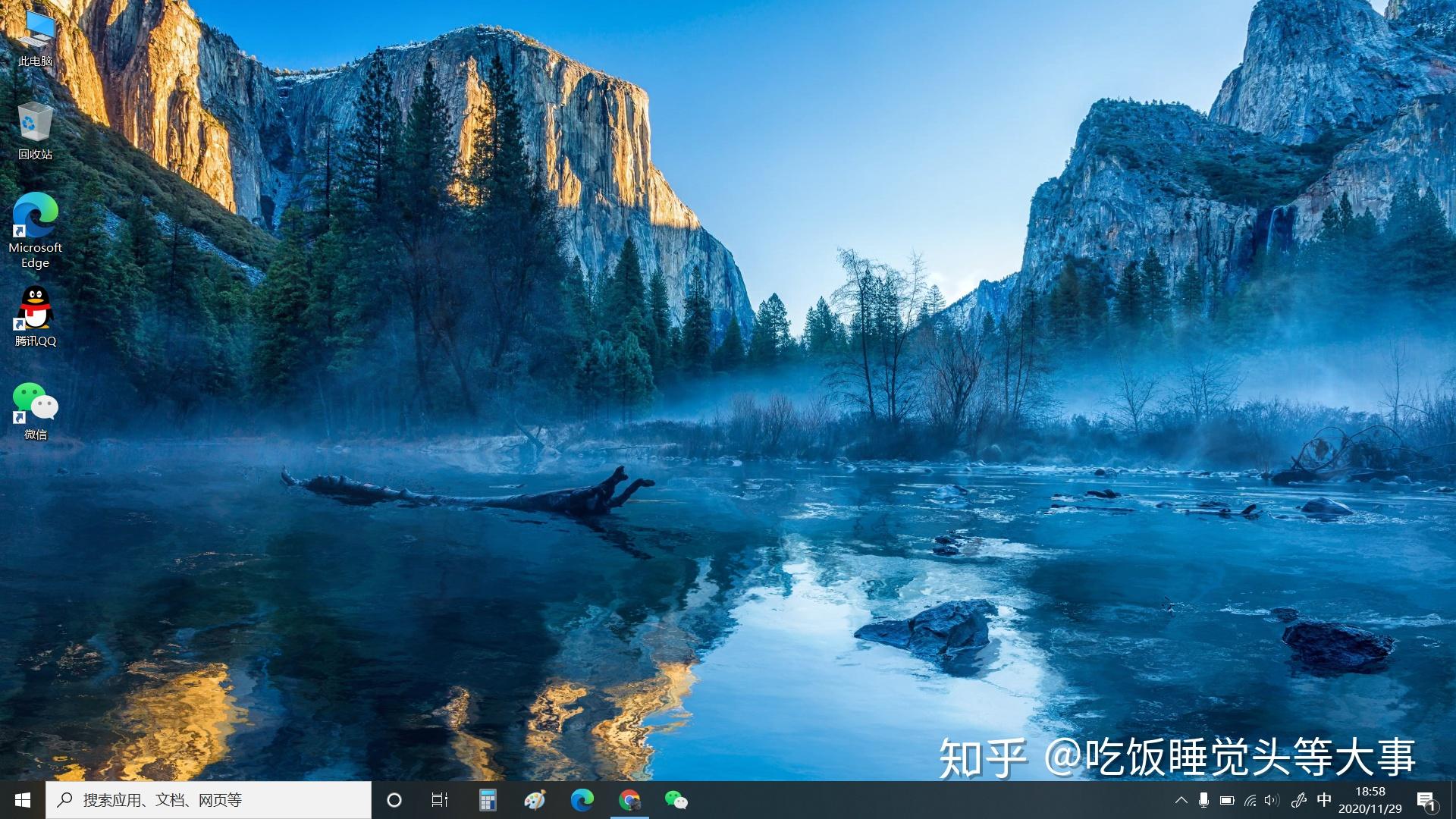
Task: Expand the hidden system tray icons
Action: [x=1181, y=800]
